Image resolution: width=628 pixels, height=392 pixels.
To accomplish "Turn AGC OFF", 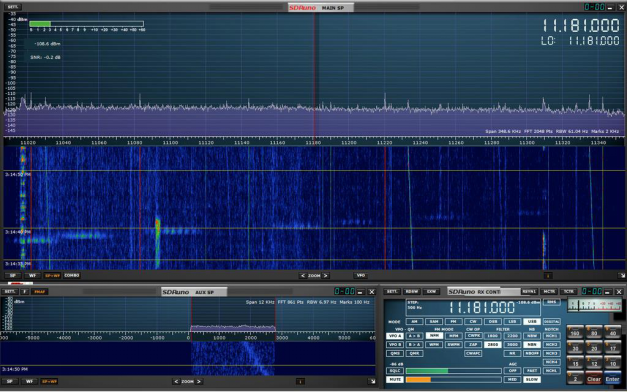I will pyautogui.click(x=512, y=371).
